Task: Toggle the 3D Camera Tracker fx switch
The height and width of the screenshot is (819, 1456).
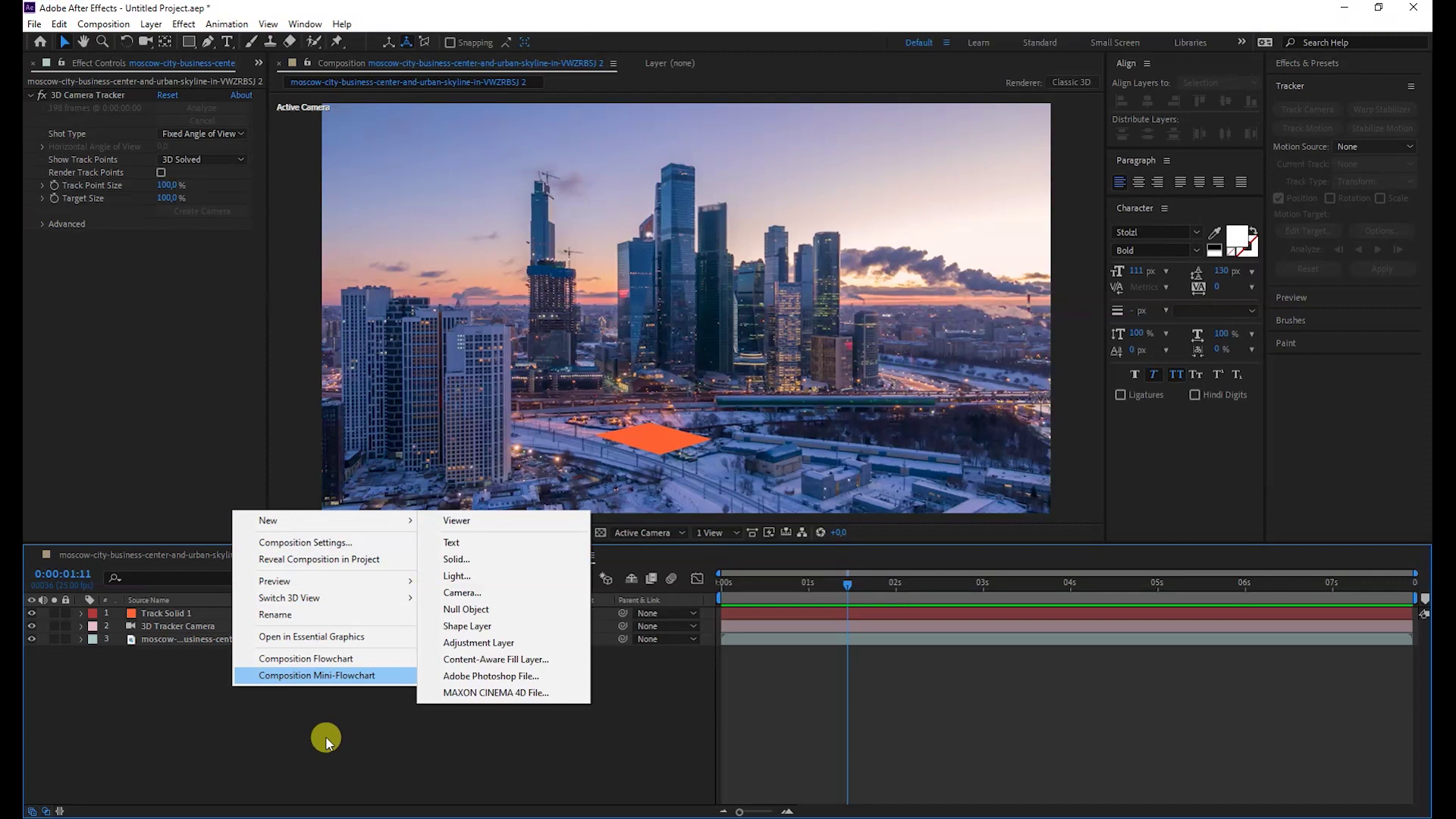Action: [x=42, y=96]
